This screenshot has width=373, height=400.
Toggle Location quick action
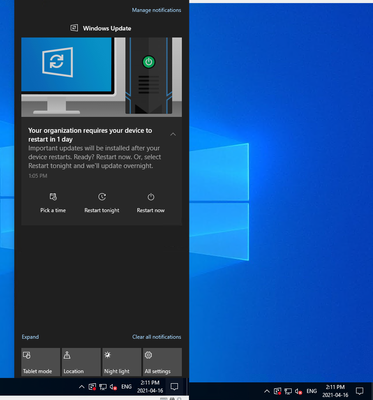(81, 362)
